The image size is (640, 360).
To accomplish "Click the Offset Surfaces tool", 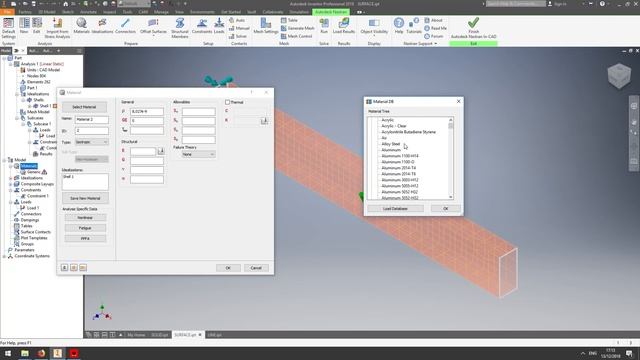I will (153, 27).
